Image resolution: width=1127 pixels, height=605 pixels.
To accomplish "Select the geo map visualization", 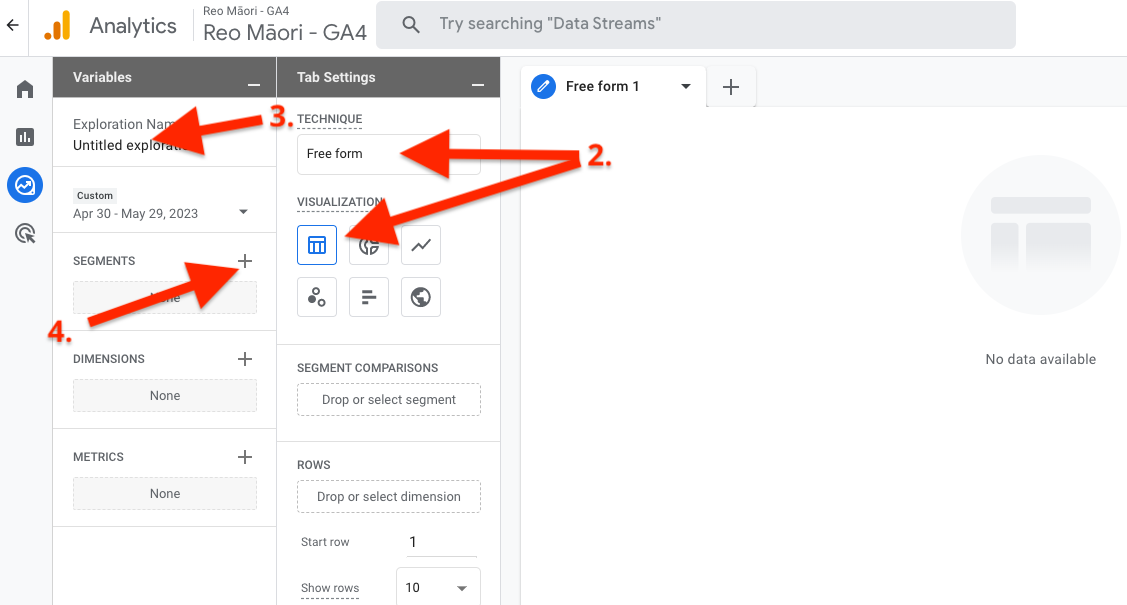I will click(420, 296).
